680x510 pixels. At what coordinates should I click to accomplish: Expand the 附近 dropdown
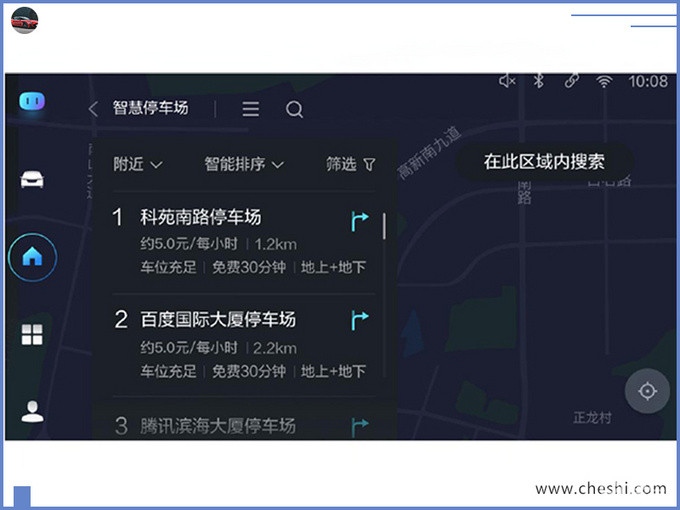[138, 164]
